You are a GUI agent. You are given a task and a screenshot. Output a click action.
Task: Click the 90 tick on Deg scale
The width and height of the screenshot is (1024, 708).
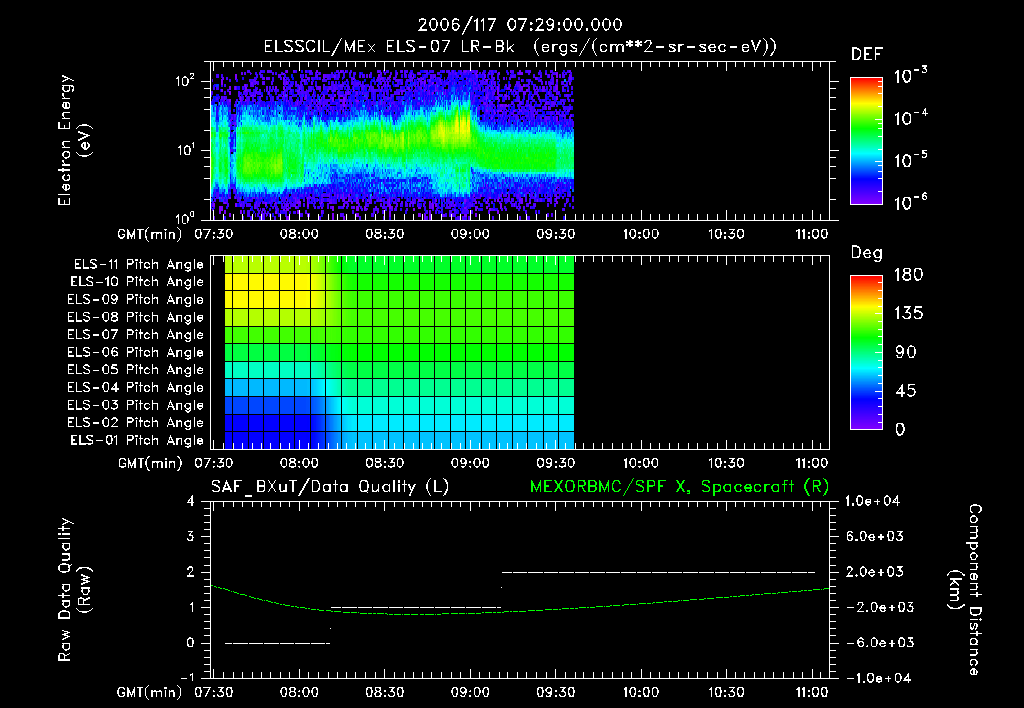tap(906, 353)
